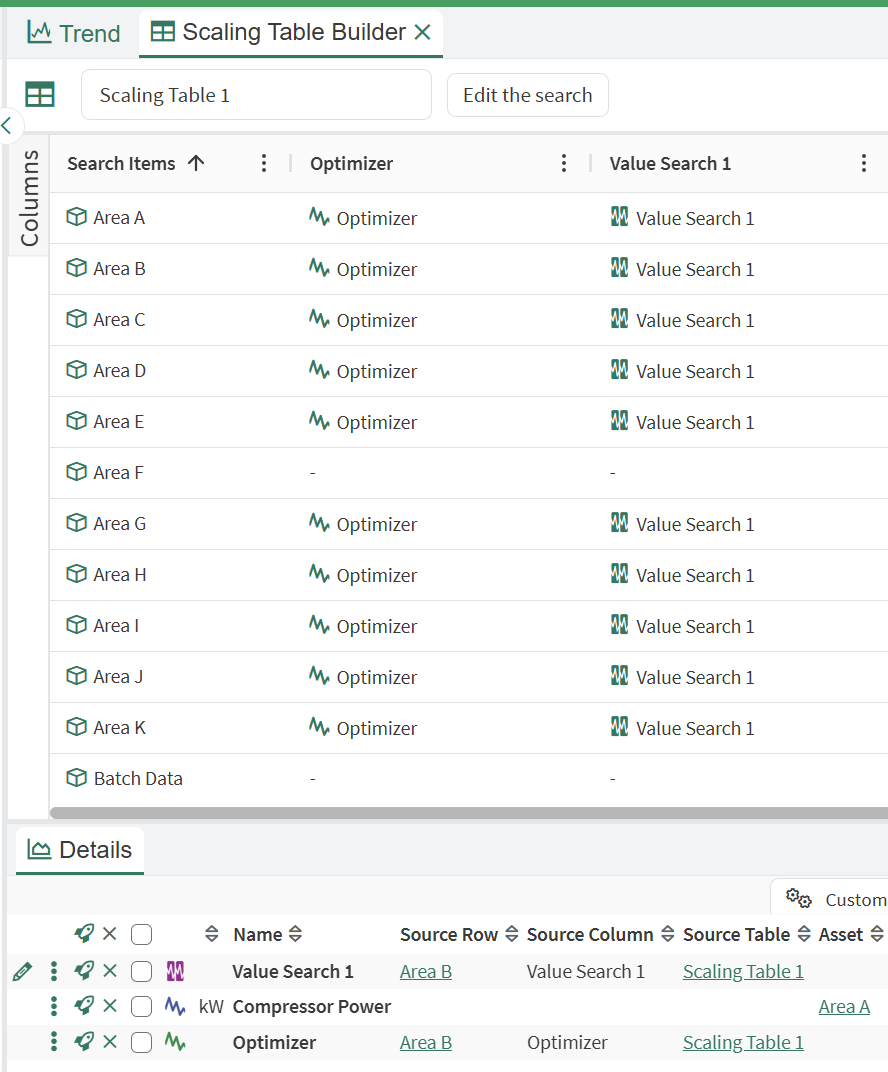Click the purple Value Search 1 color swatch icon

pyautogui.click(x=175, y=971)
